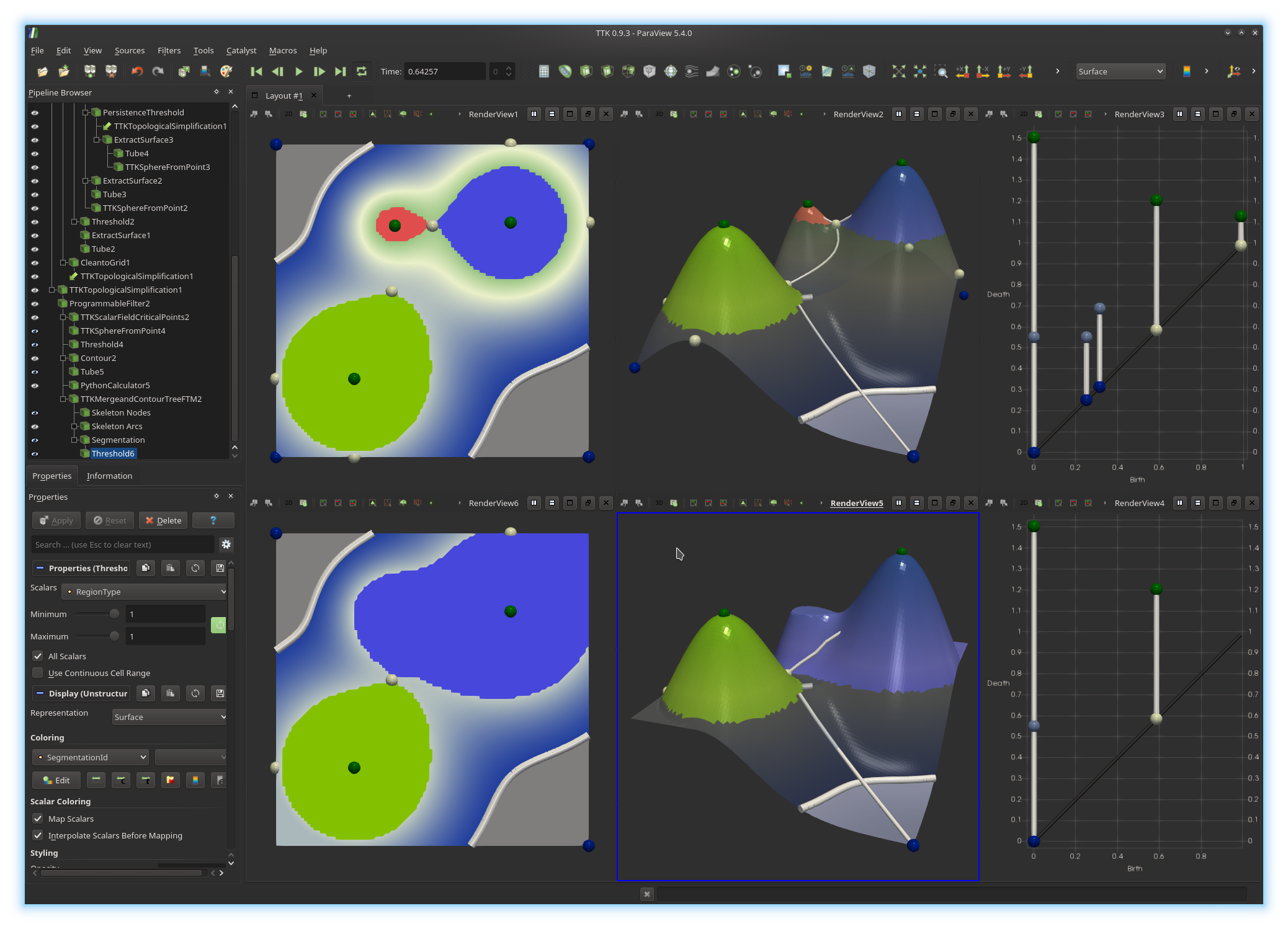Click the Zoom to Box icon
Screen dimensions: 1288x929
941,71
